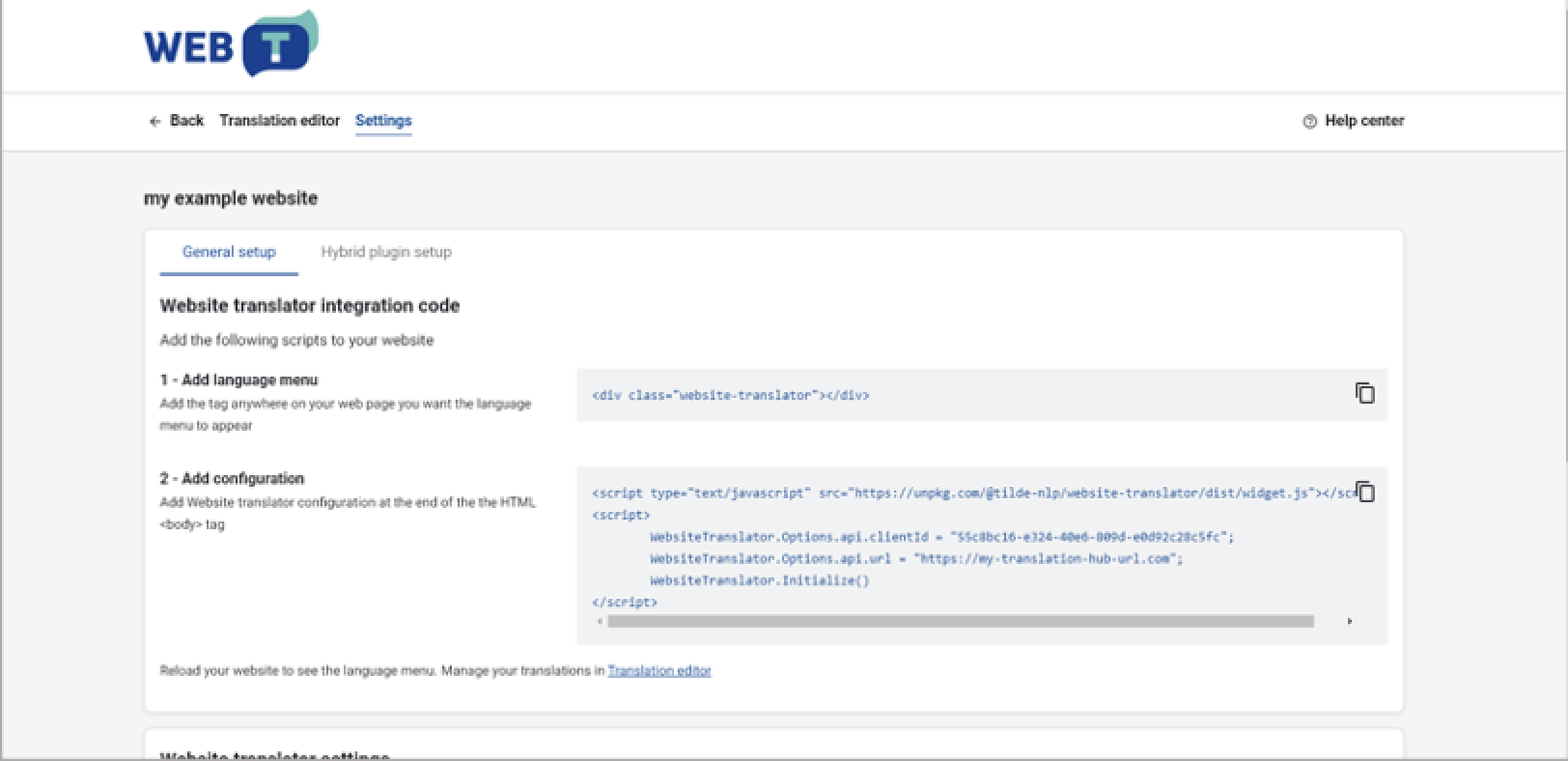Screen dimensions: 1568x761
Task: Switch to General setup tab
Action: coord(229,252)
